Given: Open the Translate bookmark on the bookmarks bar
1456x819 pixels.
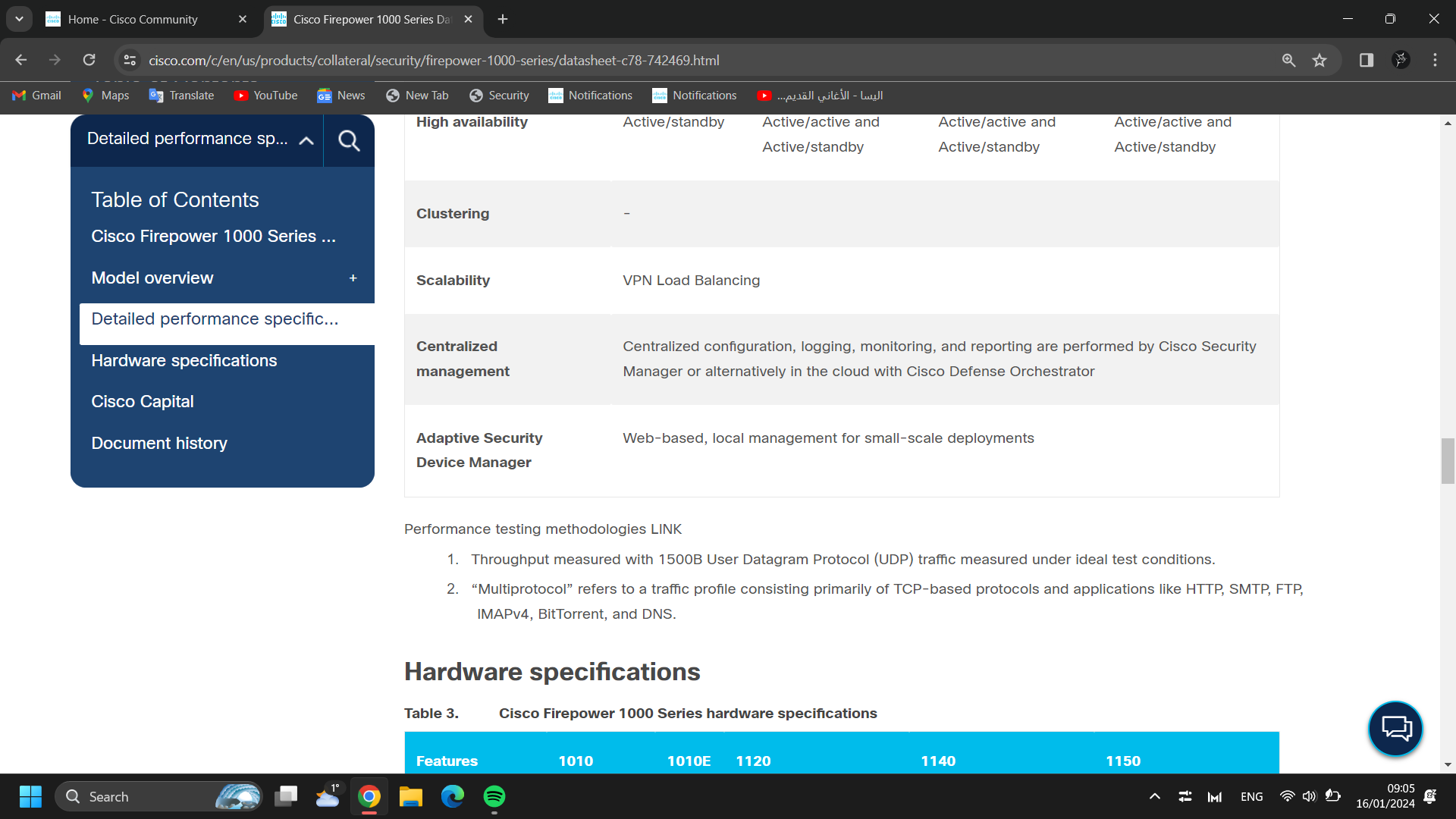Looking at the screenshot, I should pyautogui.click(x=180, y=95).
